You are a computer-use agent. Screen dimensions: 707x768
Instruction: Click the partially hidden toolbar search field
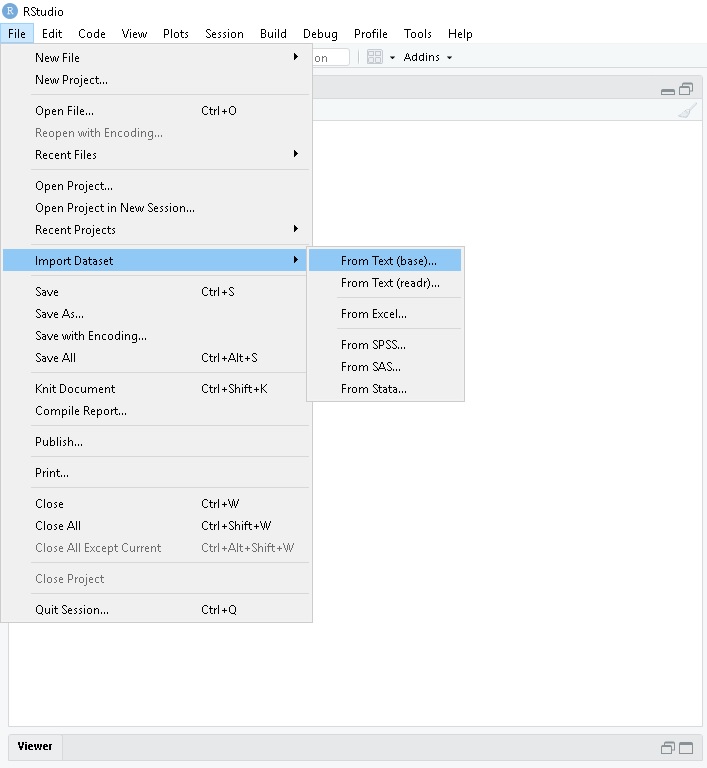click(x=331, y=57)
